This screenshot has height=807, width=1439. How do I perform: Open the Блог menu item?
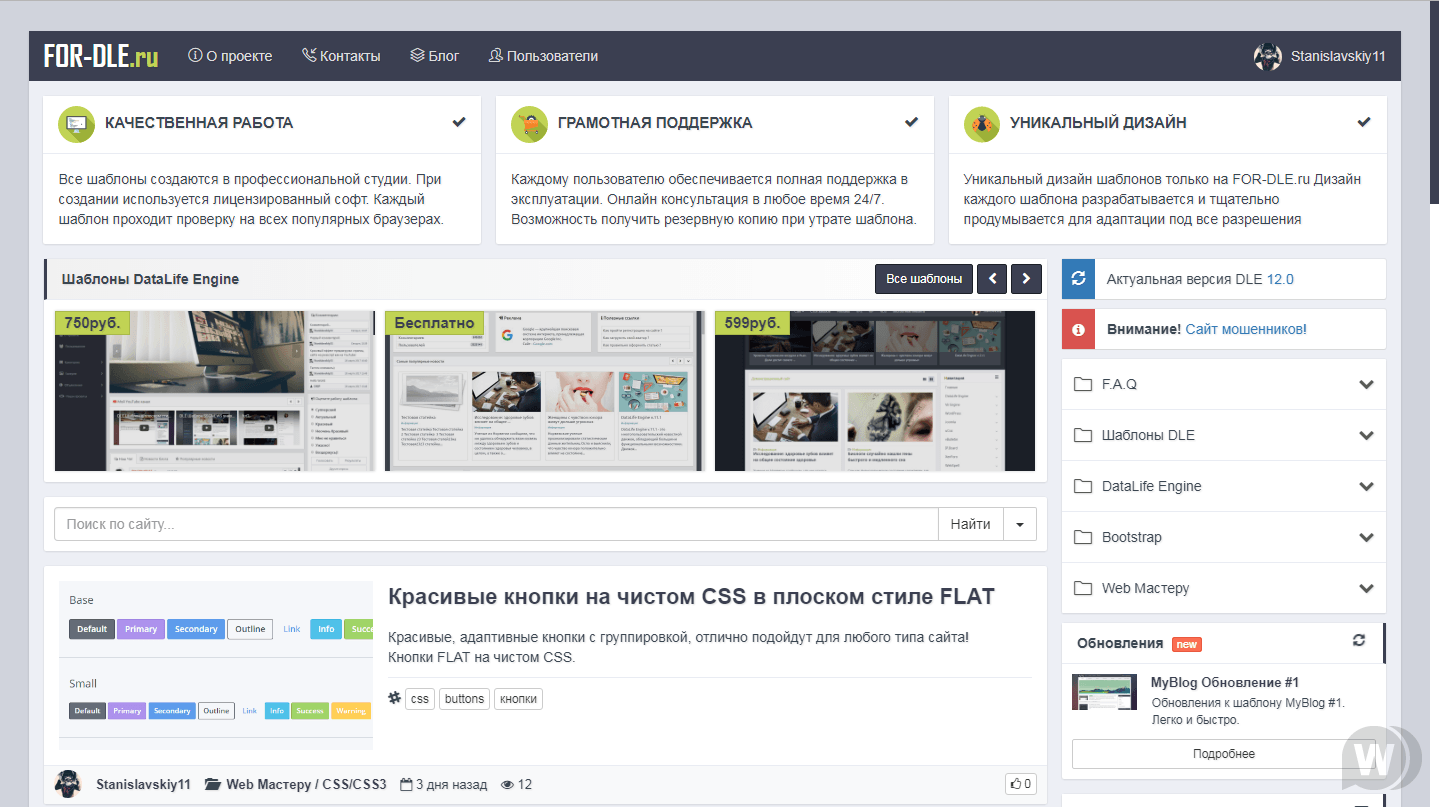435,56
